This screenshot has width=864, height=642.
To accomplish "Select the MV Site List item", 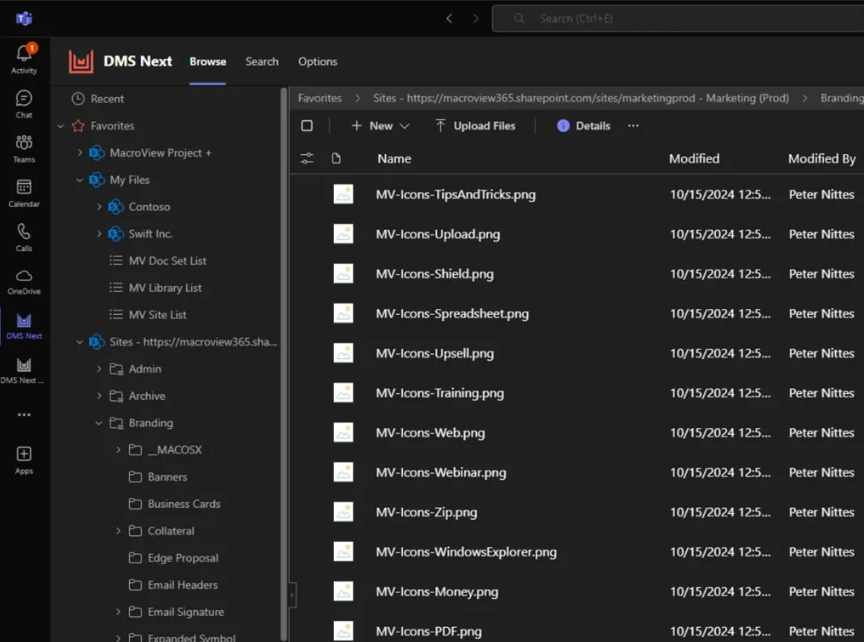I will [x=158, y=315].
